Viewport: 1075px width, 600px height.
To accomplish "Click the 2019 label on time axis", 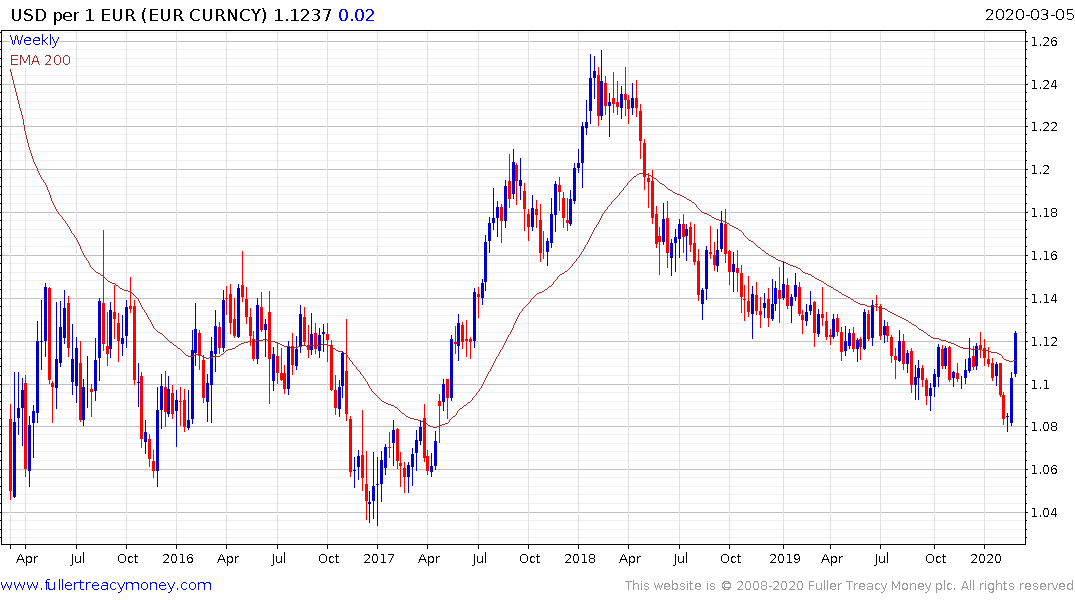I will pyautogui.click(x=785, y=559).
